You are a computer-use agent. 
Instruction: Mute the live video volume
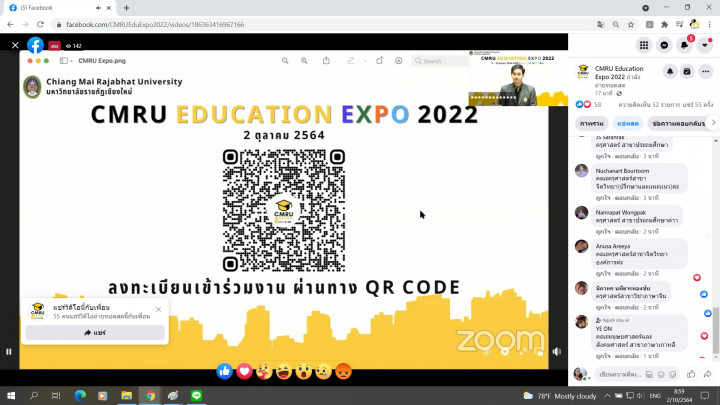(557, 352)
